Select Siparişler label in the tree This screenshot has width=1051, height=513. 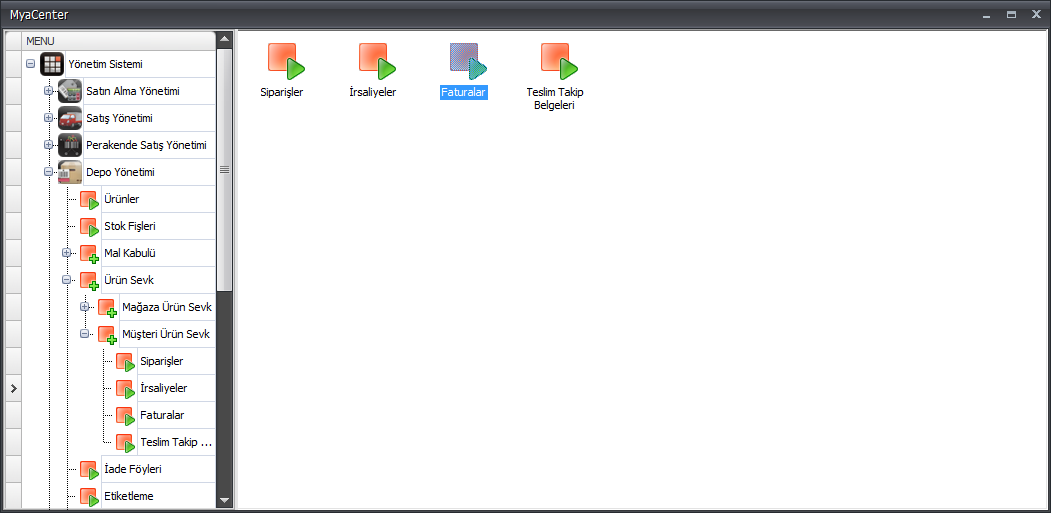[x=162, y=362]
